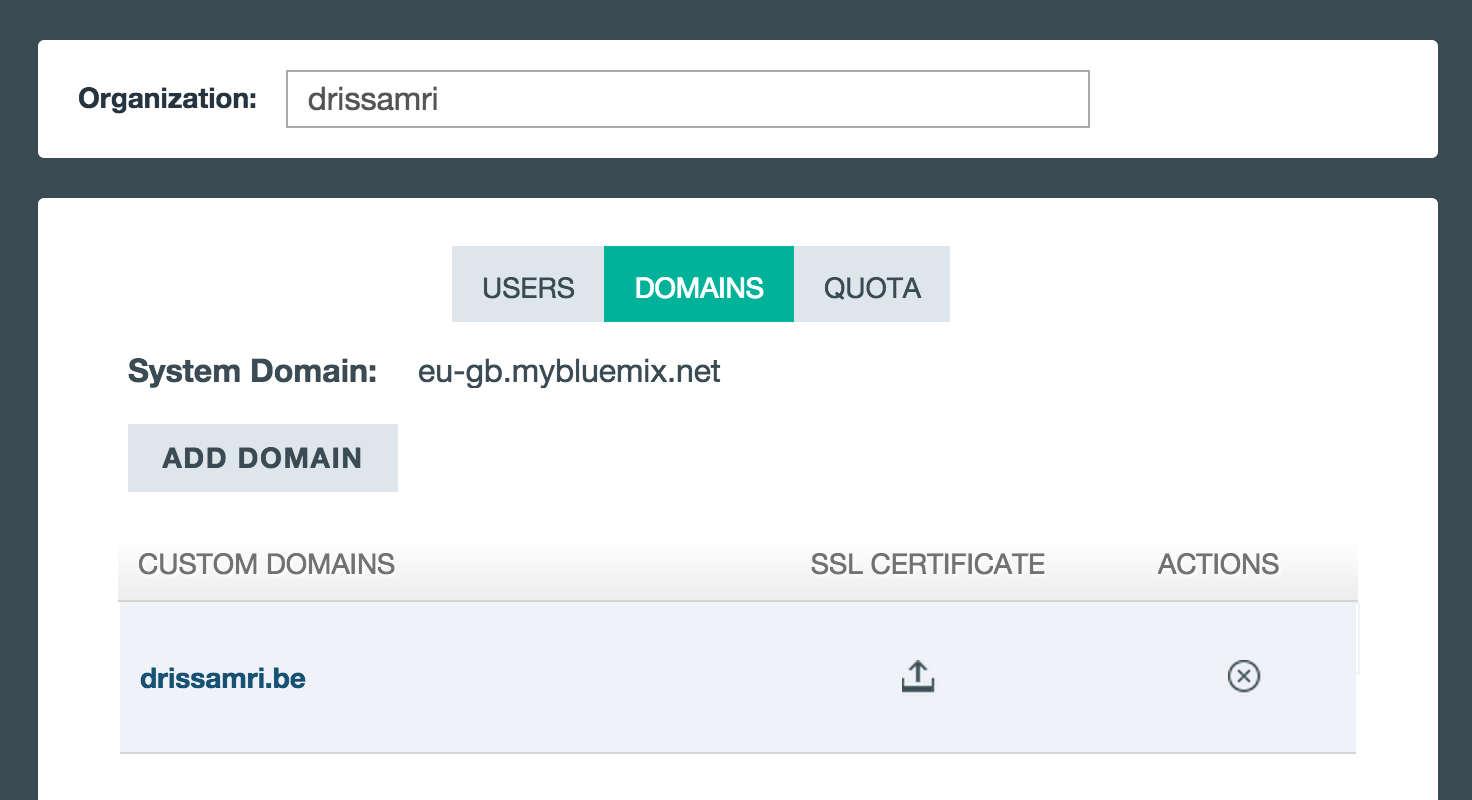Click the drissamri text inside the Organization box
This screenshot has height=800, width=1472.
pyautogui.click(x=373, y=99)
